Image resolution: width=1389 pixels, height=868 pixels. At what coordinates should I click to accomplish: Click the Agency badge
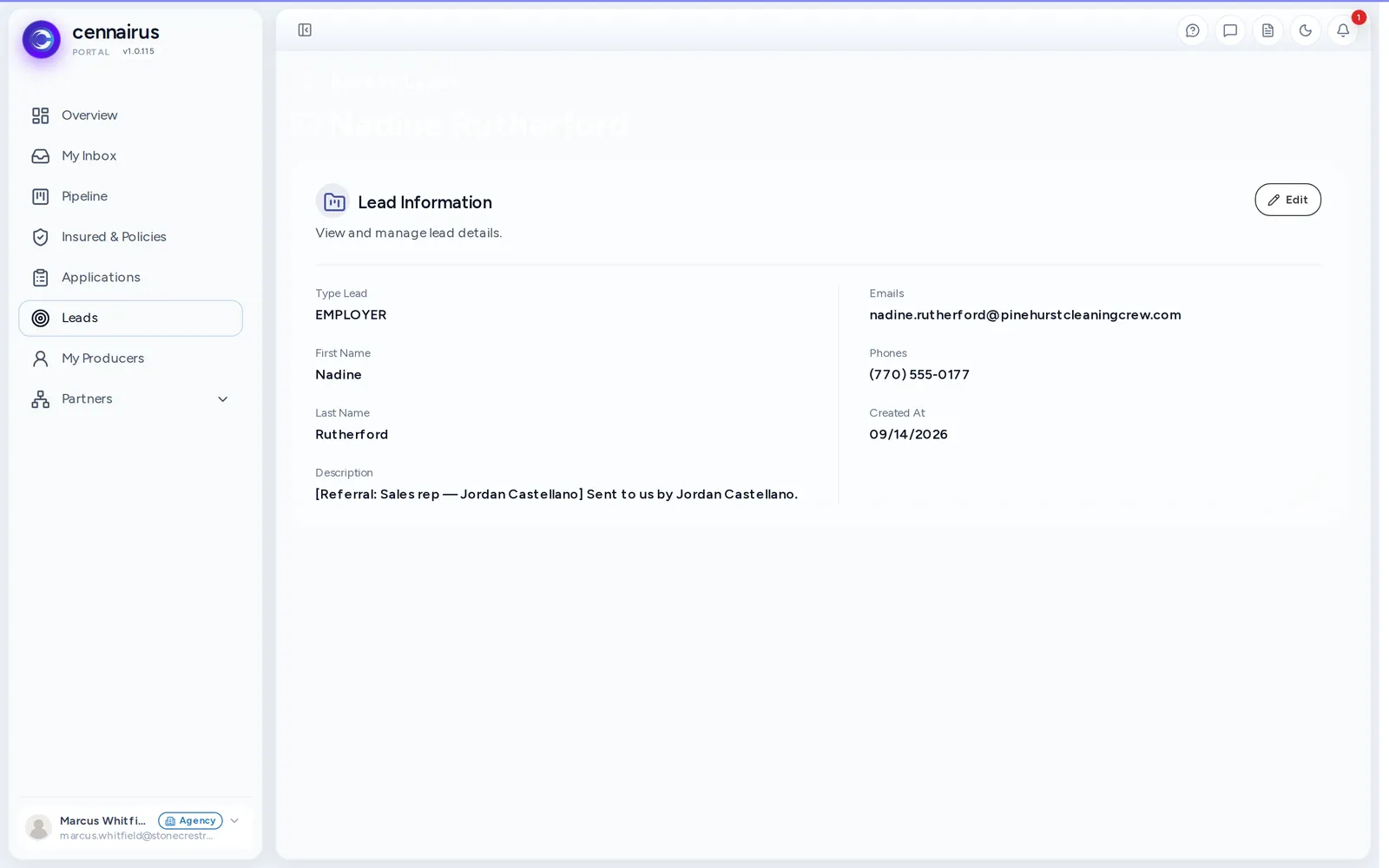pos(190,820)
